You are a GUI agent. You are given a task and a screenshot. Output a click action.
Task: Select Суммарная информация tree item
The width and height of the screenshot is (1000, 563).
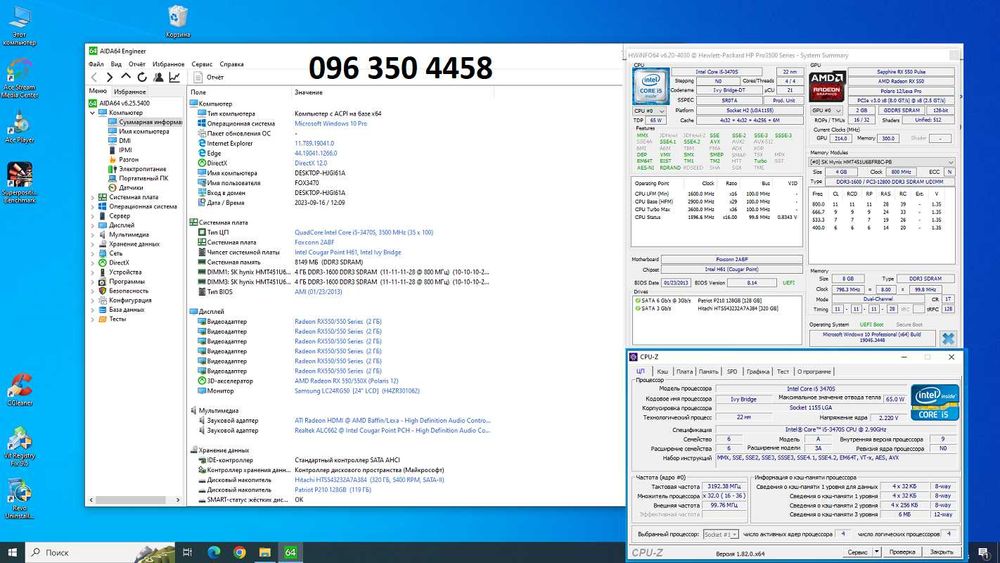(145, 122)
